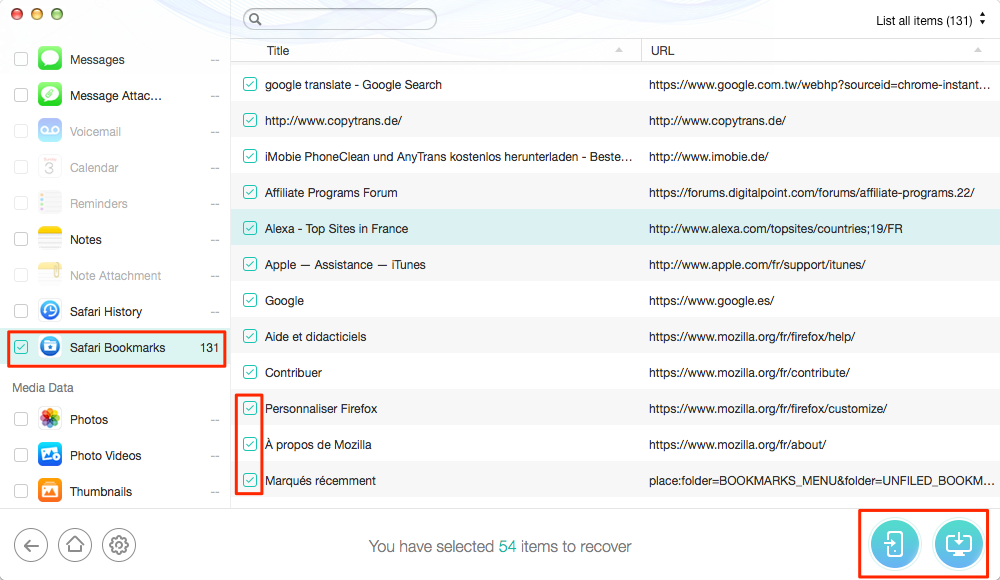Screen dimensions: 1000x580
Task: Toggle the Photos checkbox
Action: pyautogui.click(x=21, y=419)
